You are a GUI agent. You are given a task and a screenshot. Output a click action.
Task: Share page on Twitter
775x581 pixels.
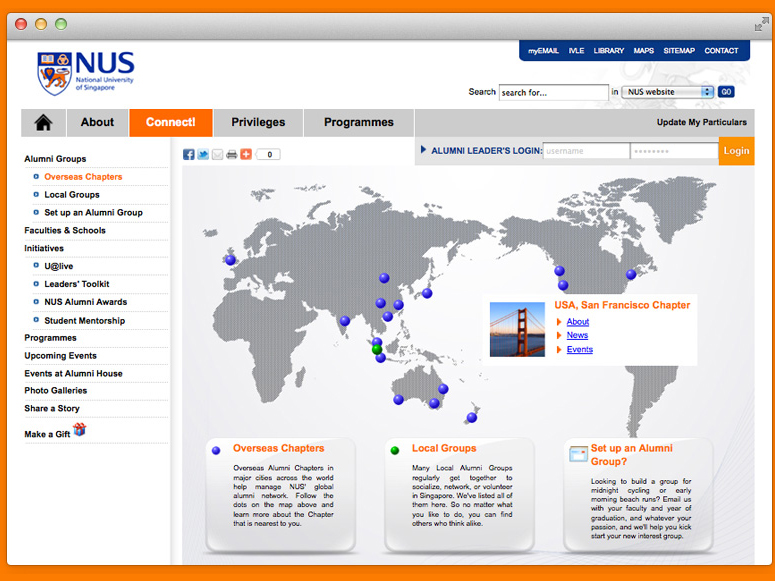point(203,154)
